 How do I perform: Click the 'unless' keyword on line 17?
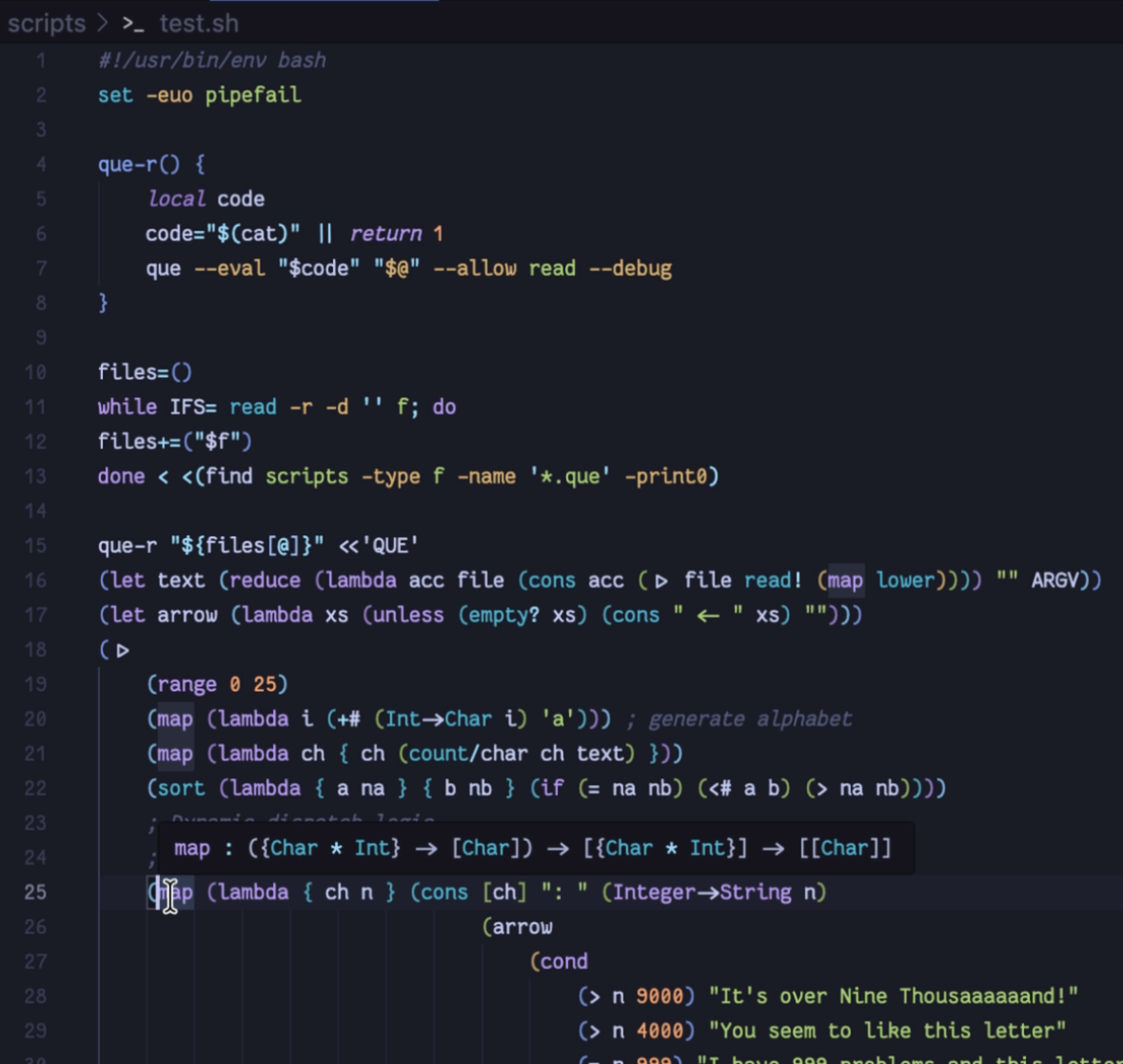coord(408,615)
